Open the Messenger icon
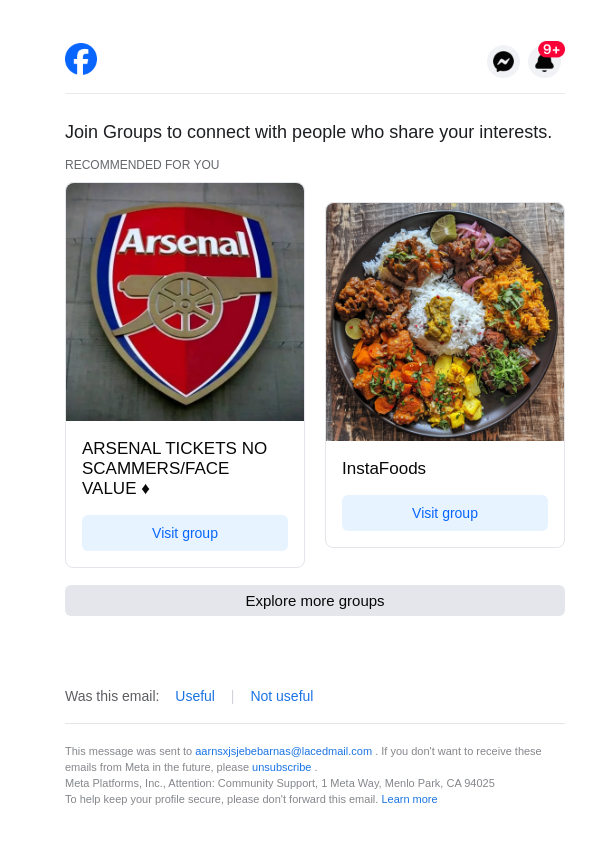The image size is (600, 845). [503, 62]
